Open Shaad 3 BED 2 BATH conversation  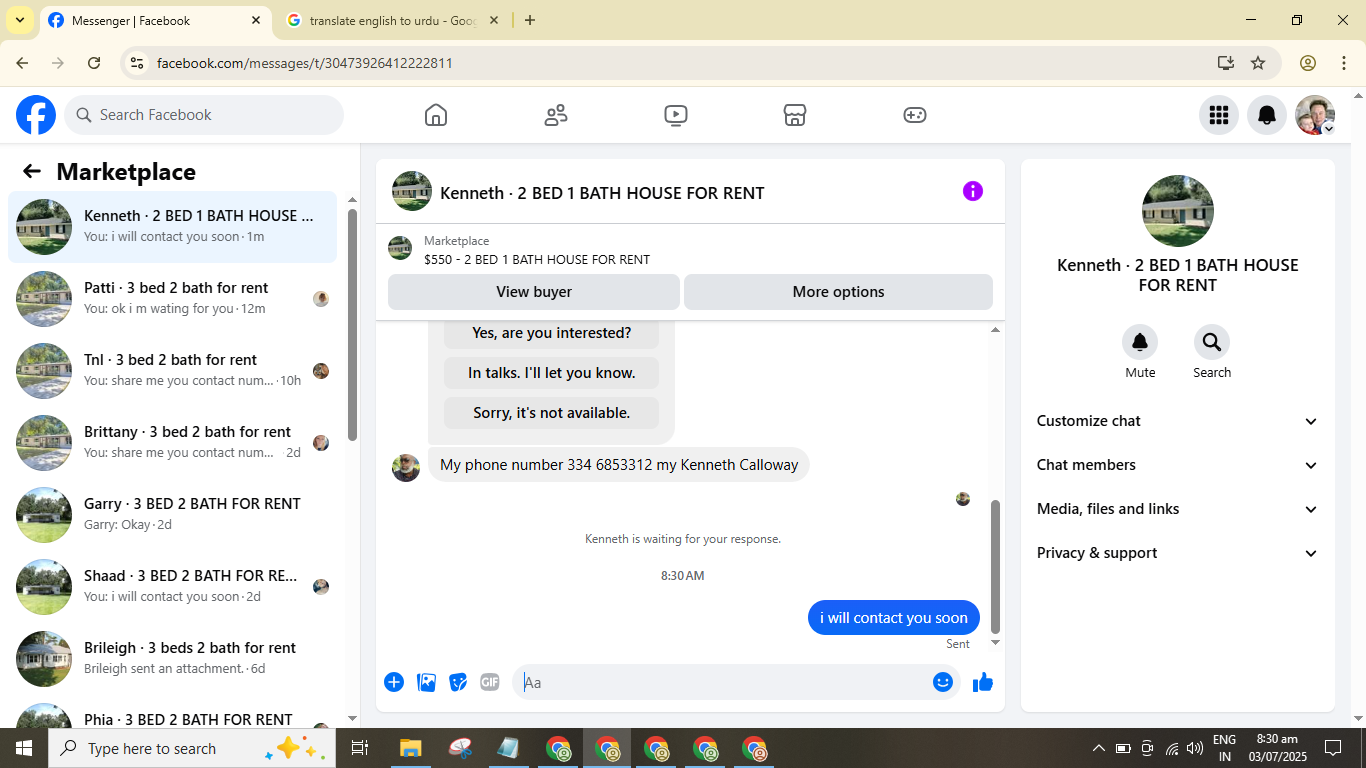[173, 587]
